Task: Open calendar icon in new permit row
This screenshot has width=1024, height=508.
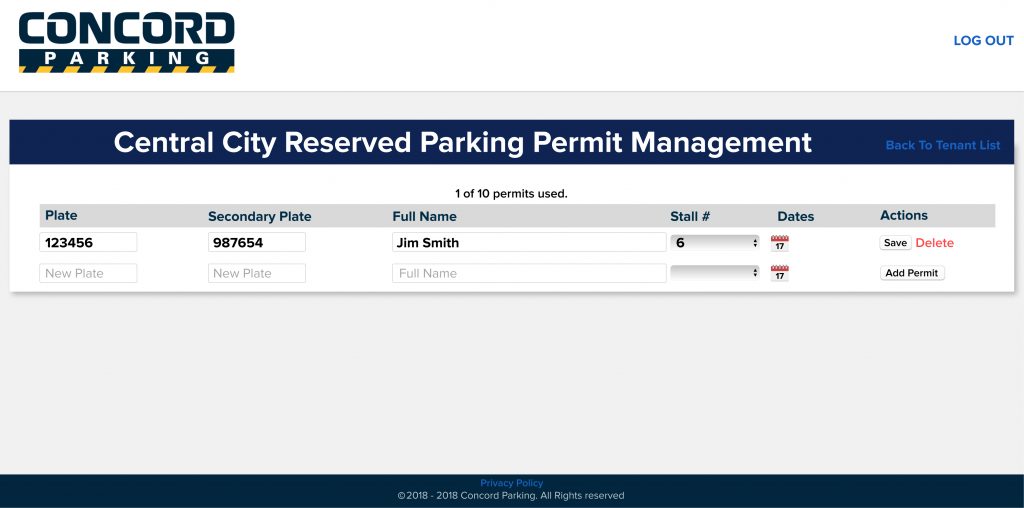Action: tap(780, 273)
